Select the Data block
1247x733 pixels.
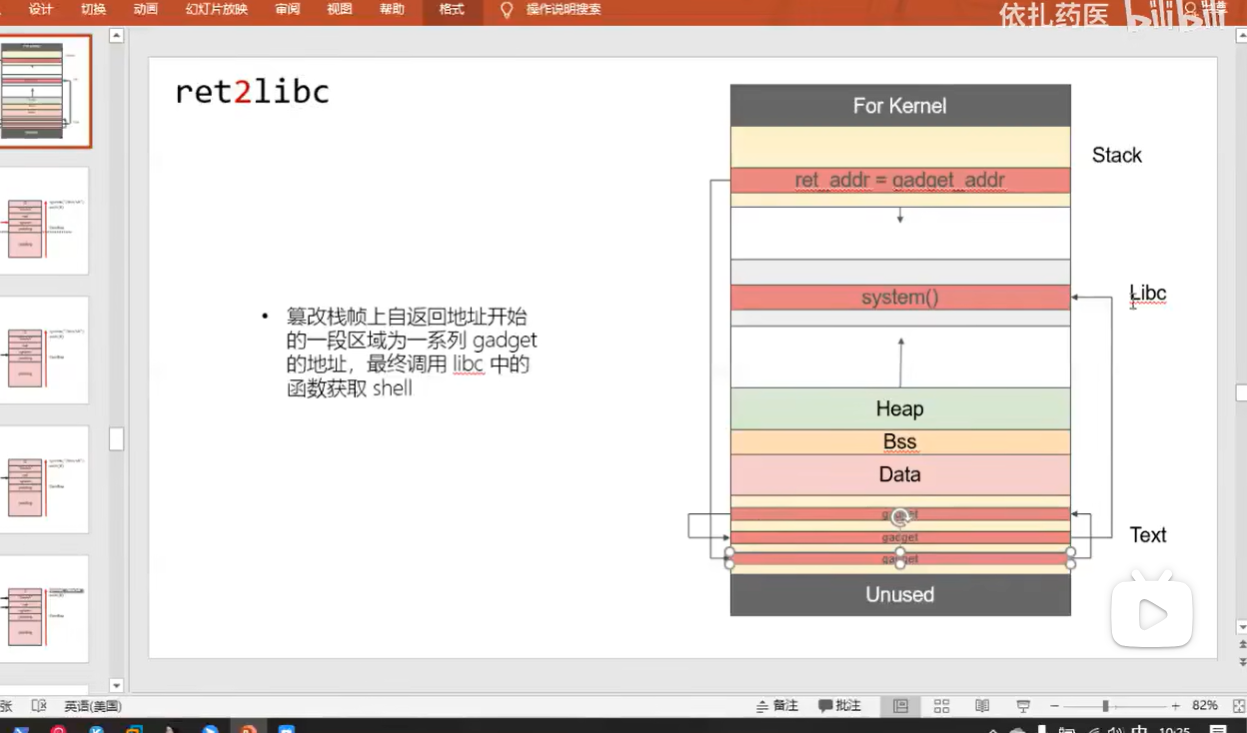point(900,474)
